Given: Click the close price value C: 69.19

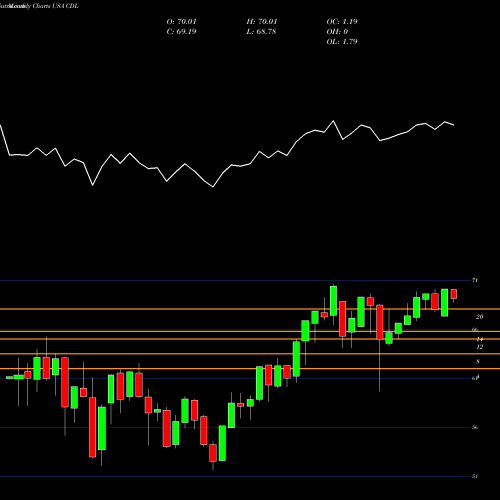Looking at the screenshot, I should point(181,32).
